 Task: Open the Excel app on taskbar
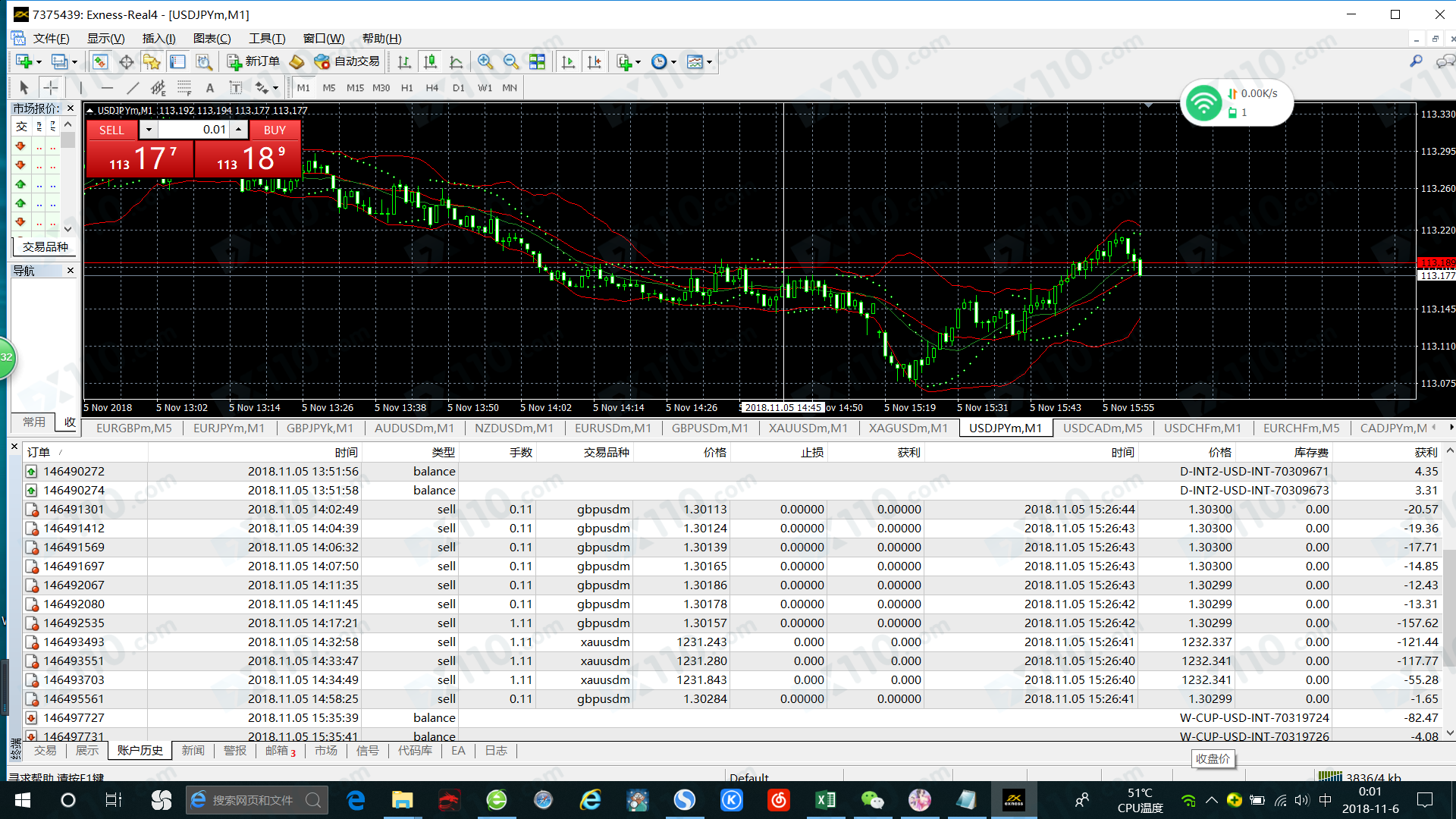tap(825, 800)
